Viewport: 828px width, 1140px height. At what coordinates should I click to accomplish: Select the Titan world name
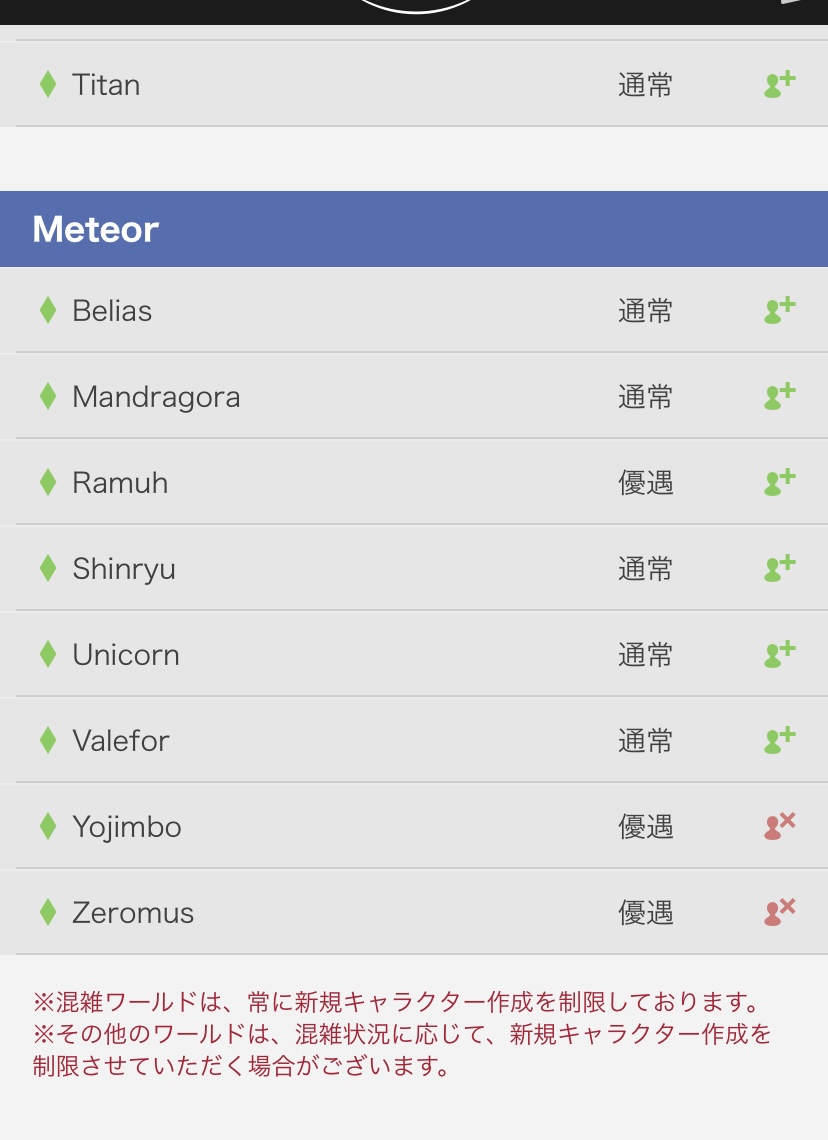point(106,85)
